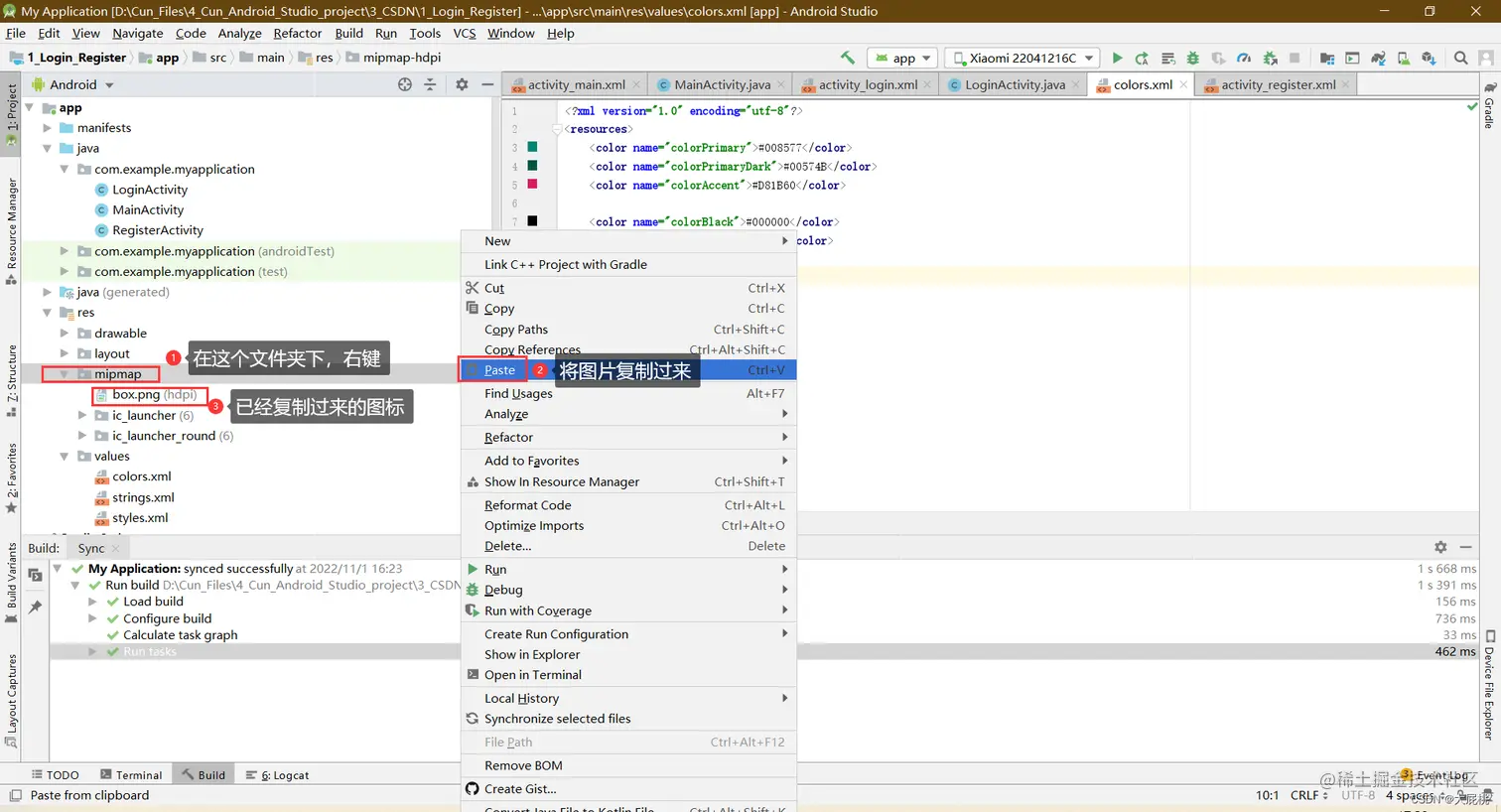
Task: Click the locate target icon in Project panel
Action: tap(404, 84)
